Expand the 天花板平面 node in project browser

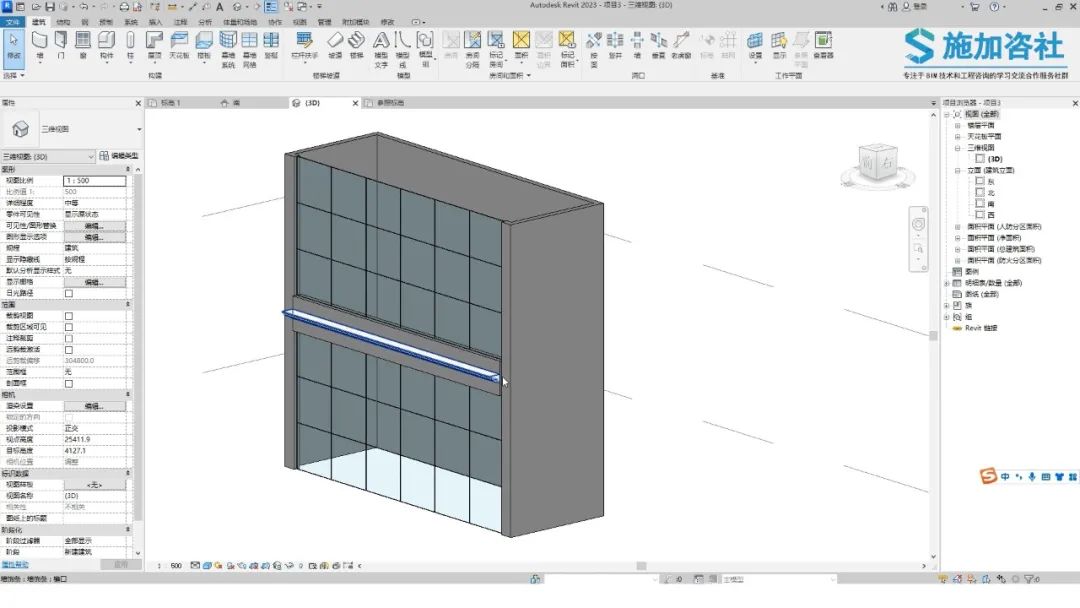pos(957,136)
